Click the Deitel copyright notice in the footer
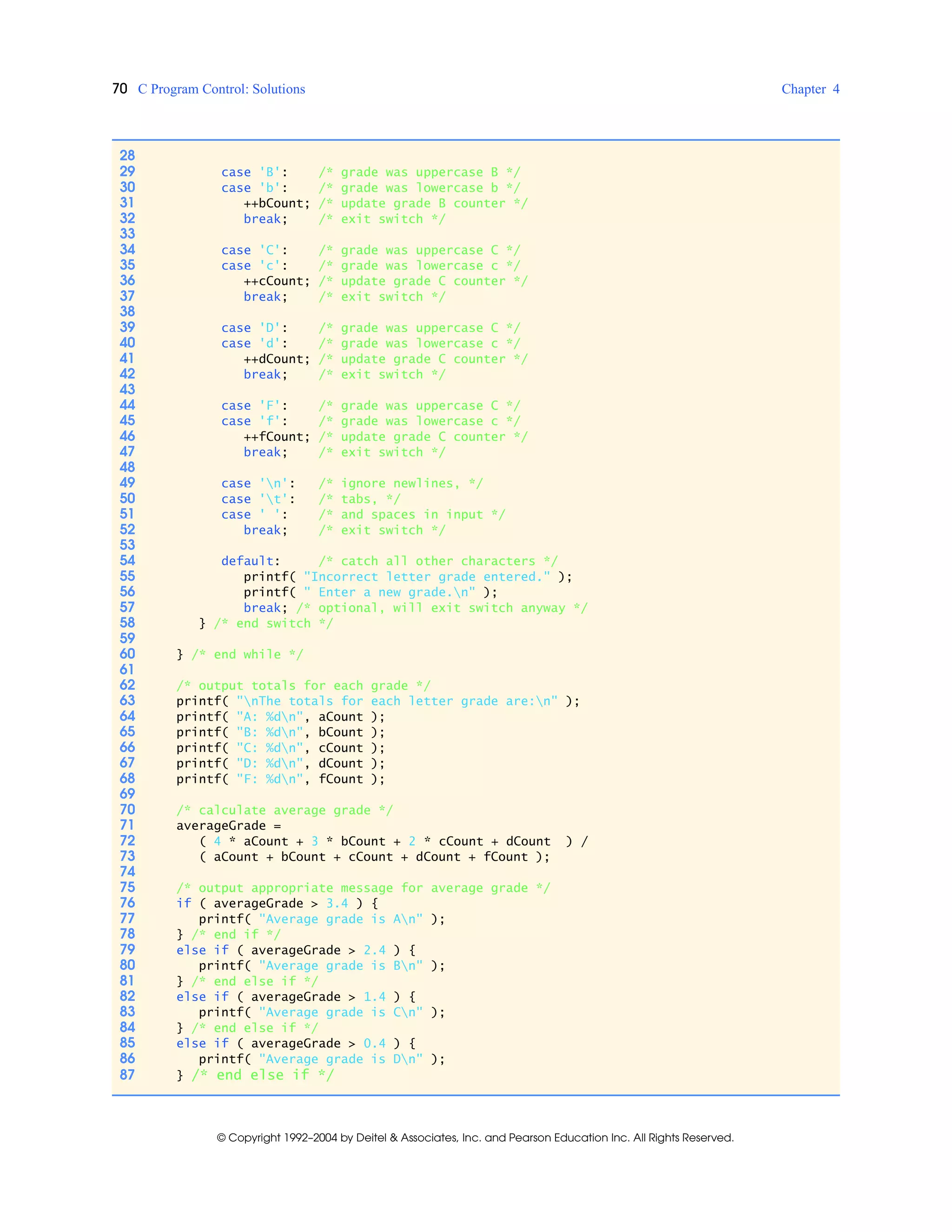Screen dimensions: 952x1232 (475, 1138)
